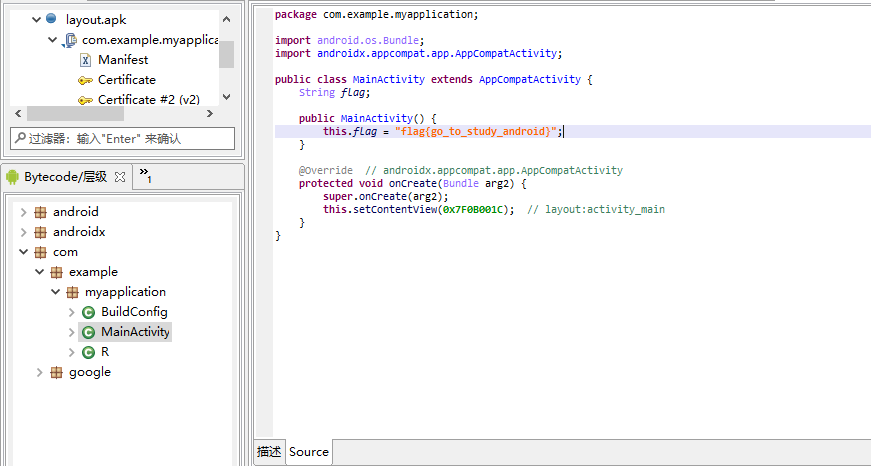
Task: Click the androidx package icon
Action: click(x=40, y=232)
